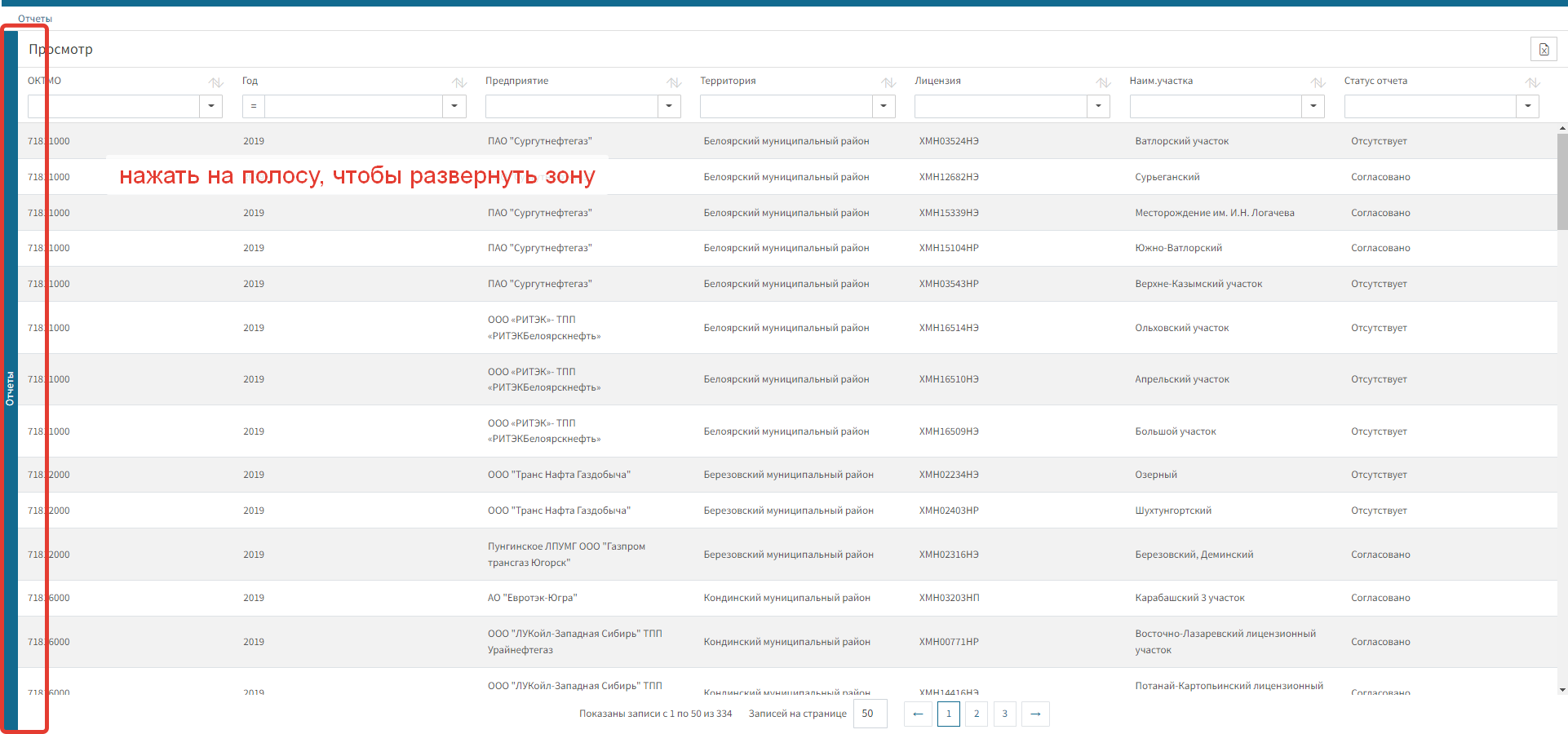Open the Статус отчета filter dropdown
The image size is (1568, 734).
1527,106
